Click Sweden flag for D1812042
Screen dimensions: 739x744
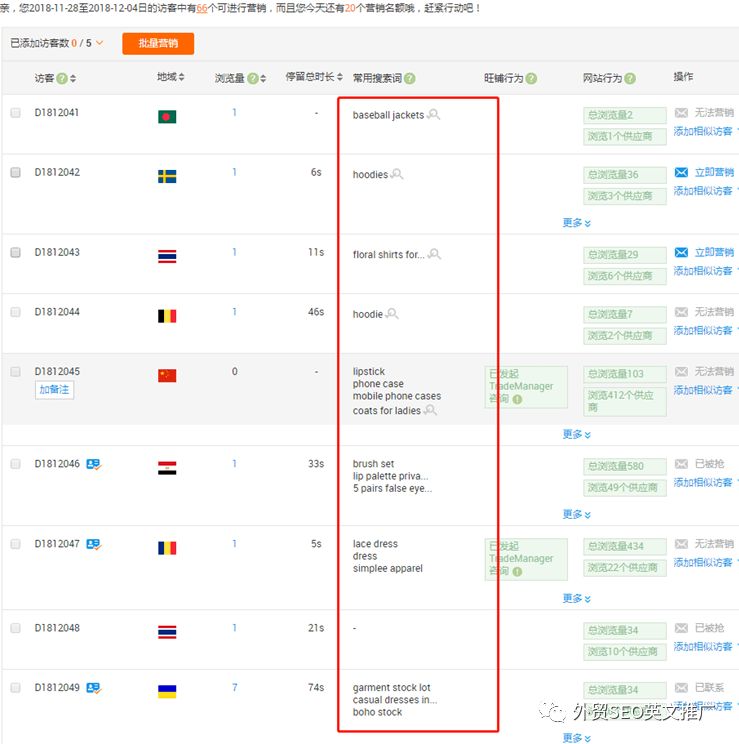167,177
